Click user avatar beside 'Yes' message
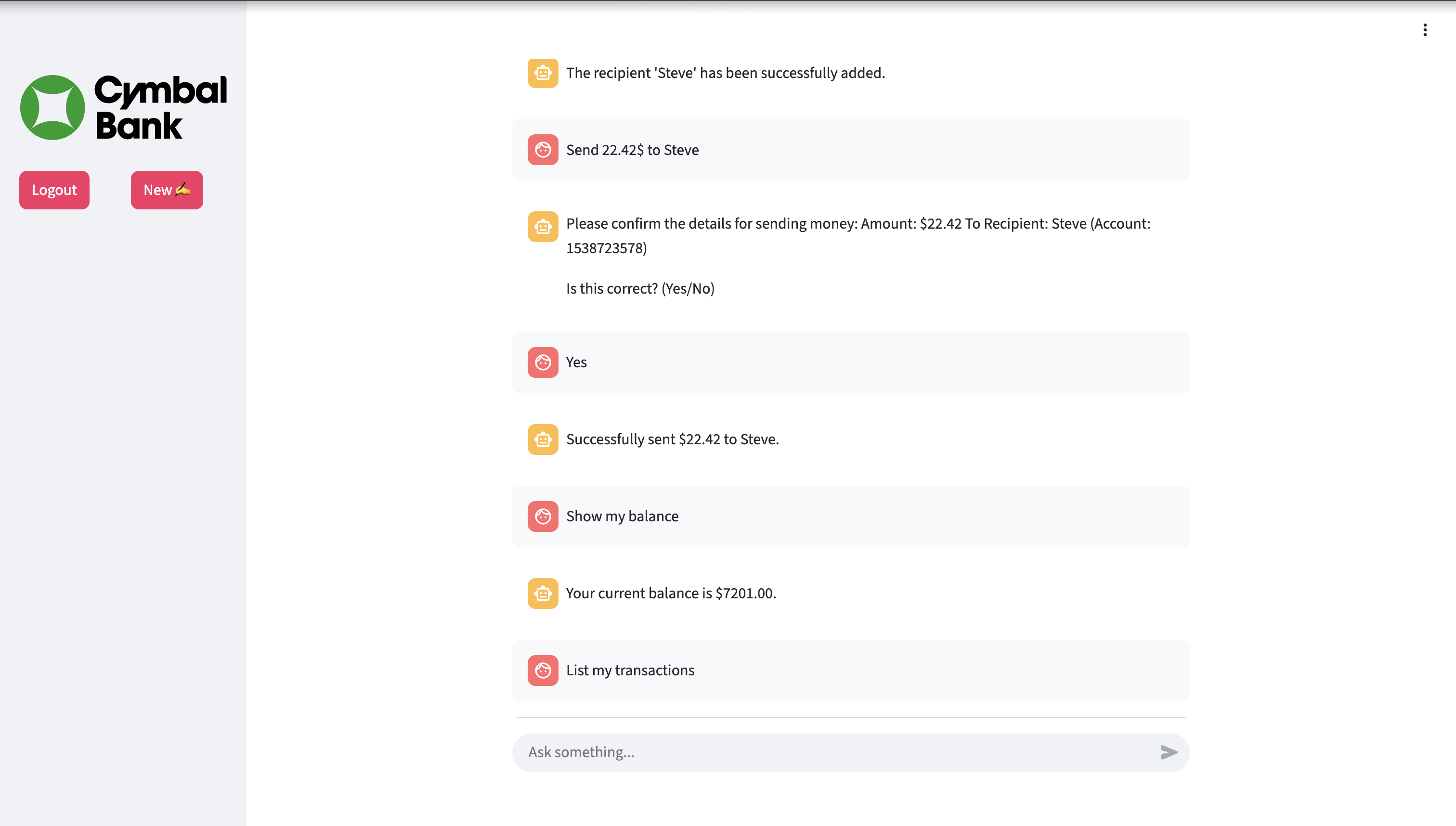The height and width of the screenshot is (826, 1456). [x=543, y=362]
